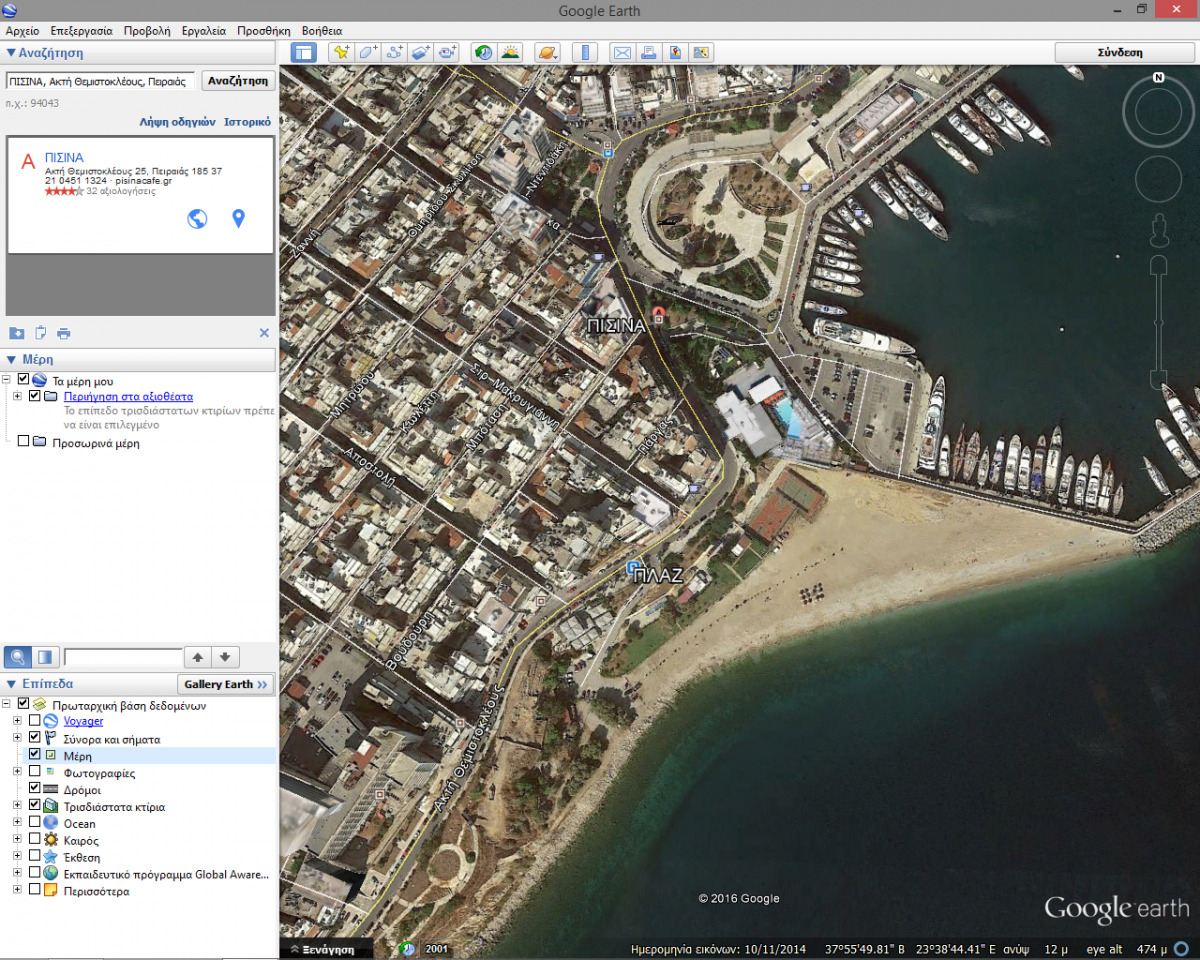Uncheck the Περιήγηση στα αξιοθέατα checkbox
Image resolution: width=1200 pixels, height=960 pixels.
(35, 396)
